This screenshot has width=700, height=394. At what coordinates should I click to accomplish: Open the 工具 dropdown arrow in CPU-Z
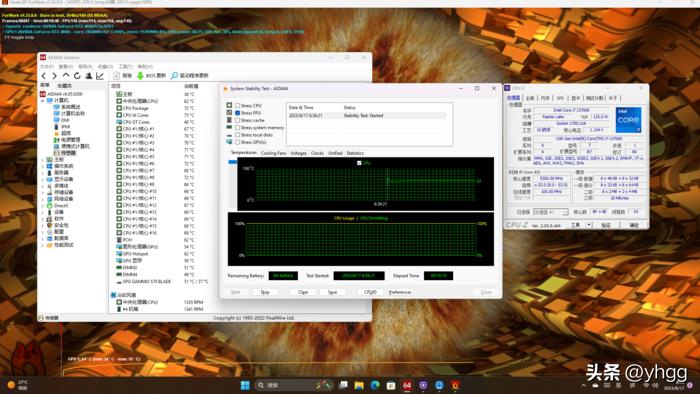click(x=589, y=225)
